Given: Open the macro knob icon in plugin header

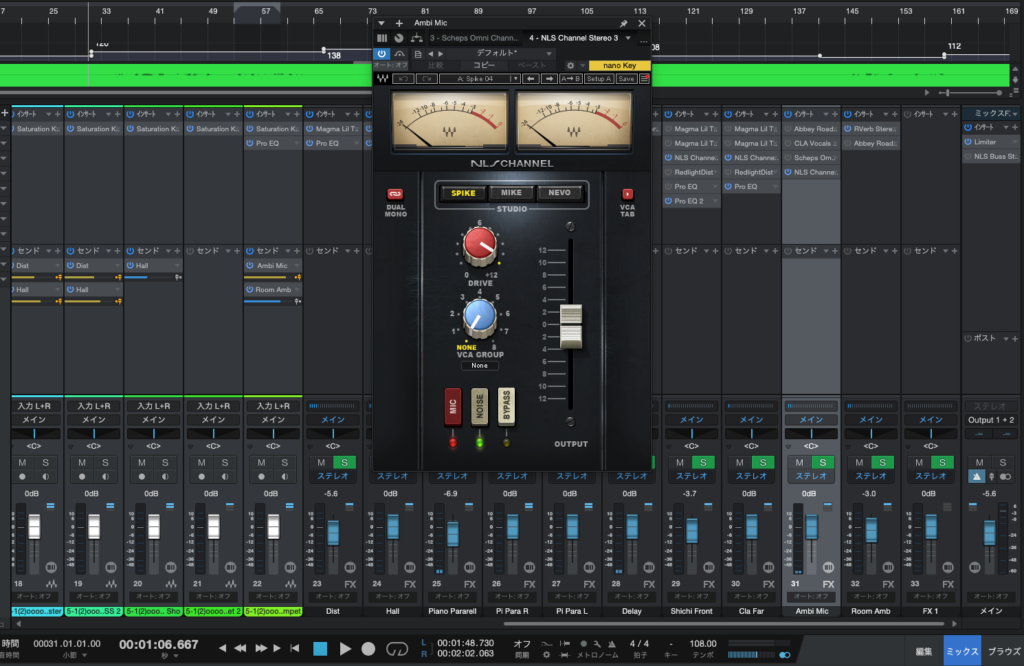Looking at the screenshot, I should (x=398, y=38).
